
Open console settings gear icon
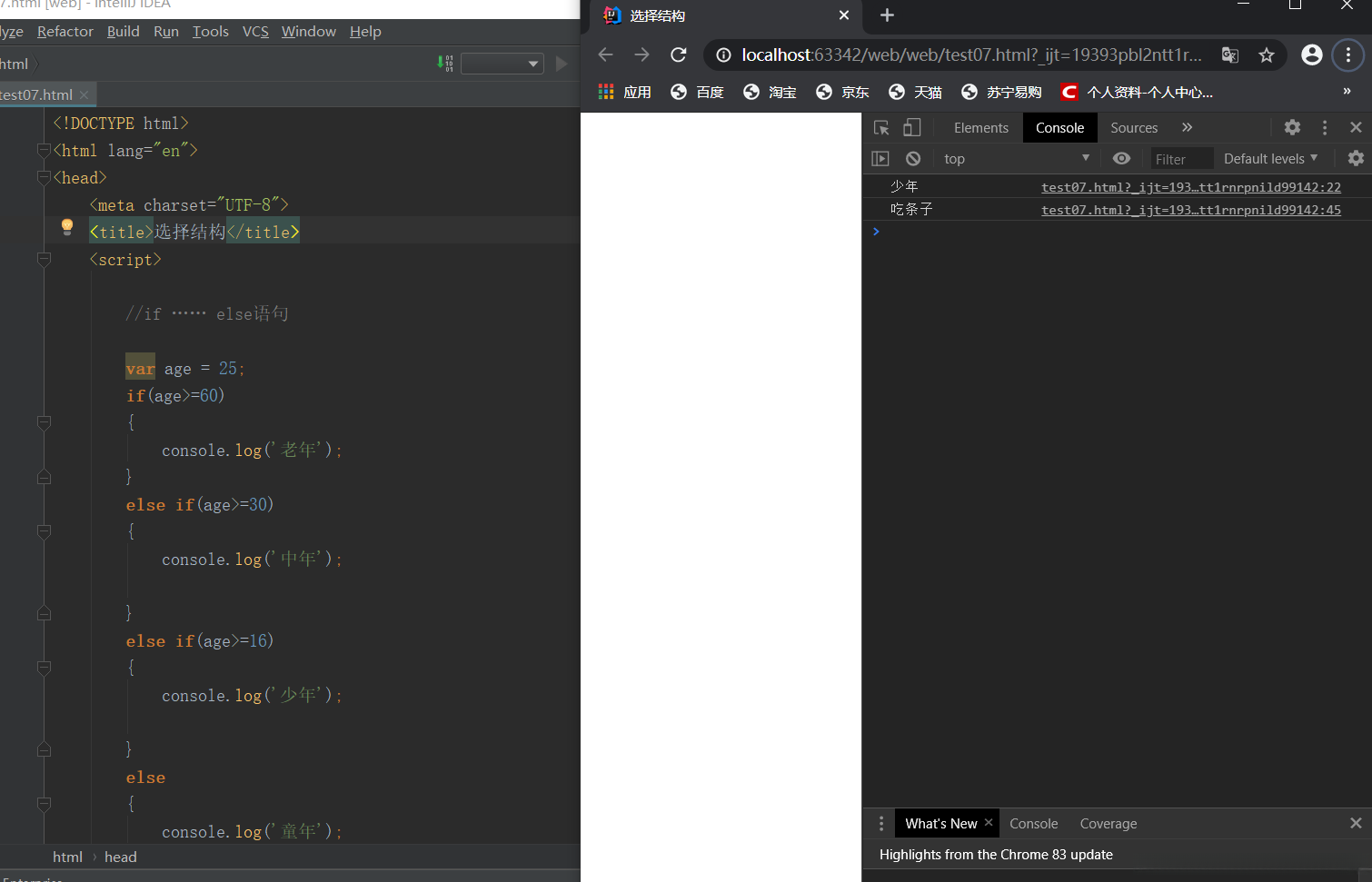[x=1355, y=158]
